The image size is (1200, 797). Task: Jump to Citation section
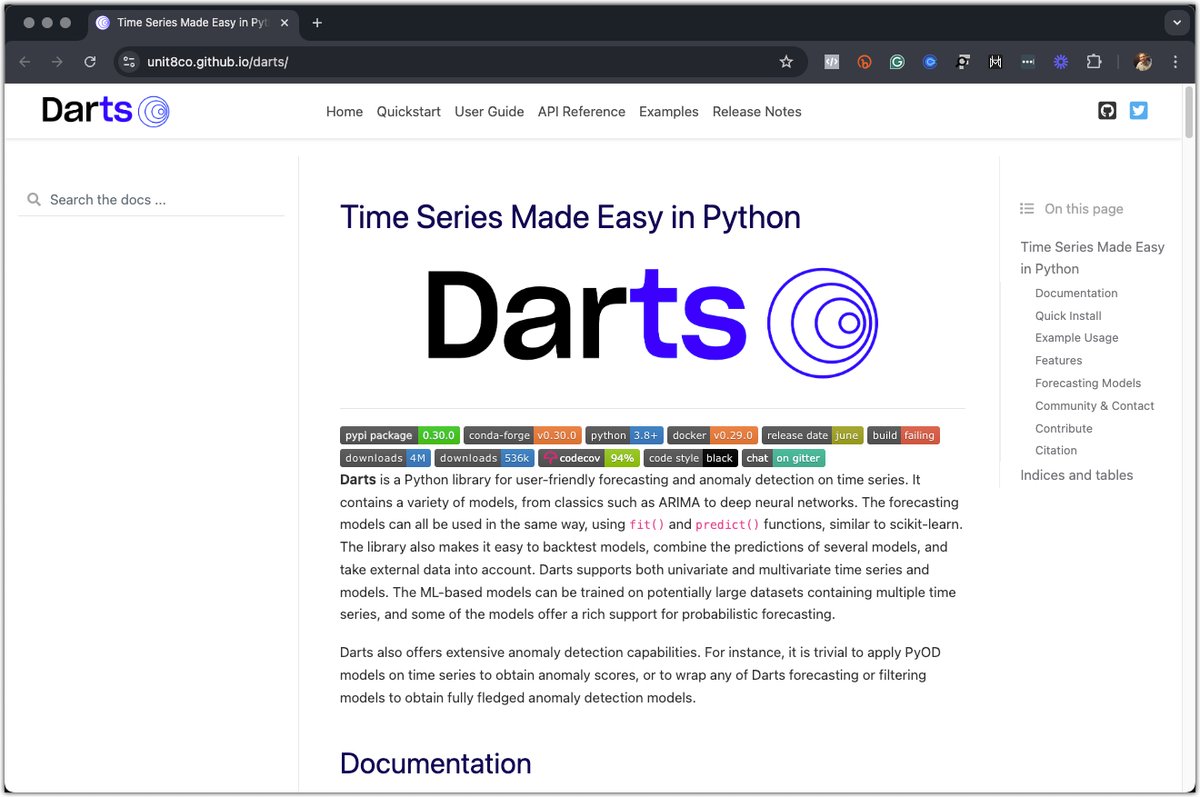tap(1056, 451)
